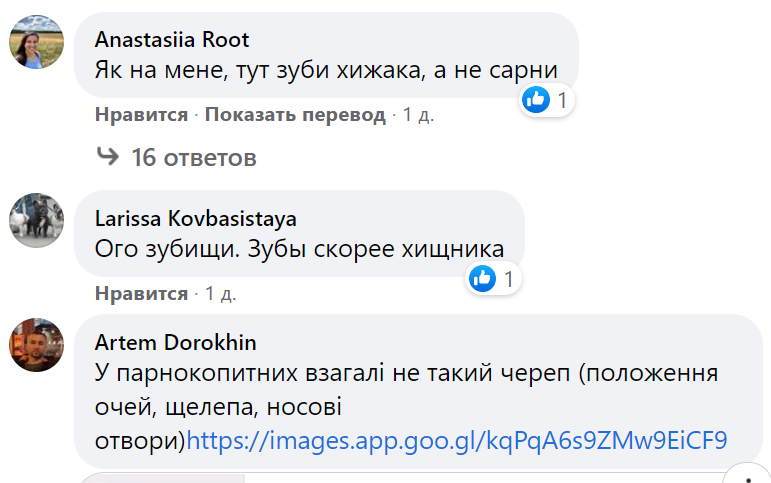Screen dimensions: 771x483
Task: Expand the 16 ответов replies thread
Action: [x=194, y=157]
